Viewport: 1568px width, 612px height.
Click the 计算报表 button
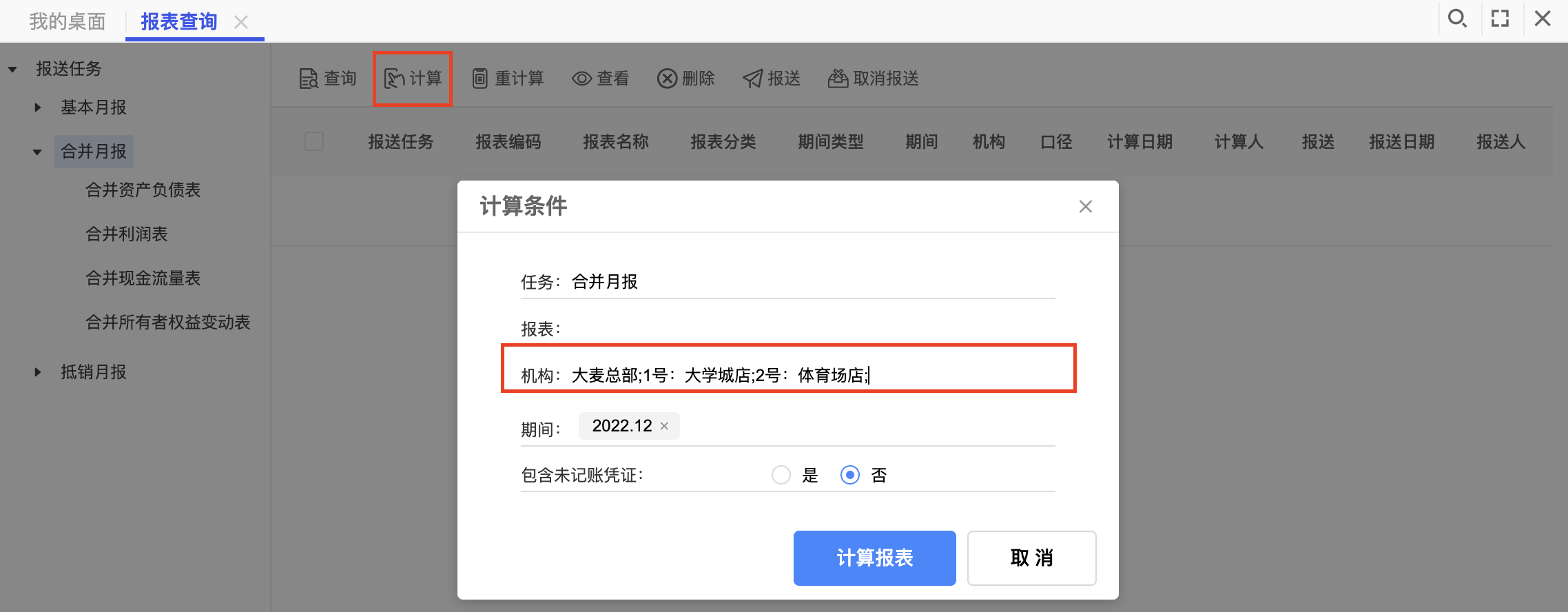[875, 558]
